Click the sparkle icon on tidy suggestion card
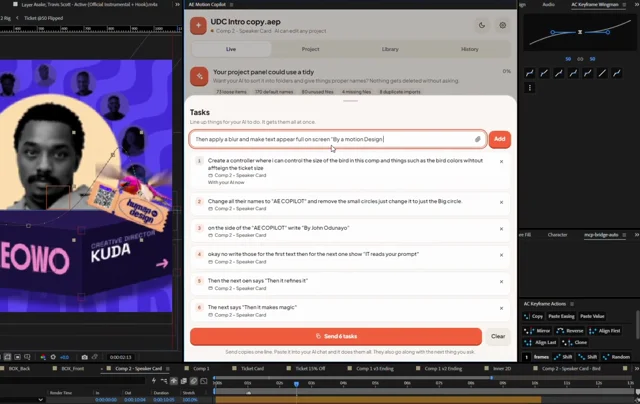The width and height of the screenshot is (640, 404). tap(199, 76)
